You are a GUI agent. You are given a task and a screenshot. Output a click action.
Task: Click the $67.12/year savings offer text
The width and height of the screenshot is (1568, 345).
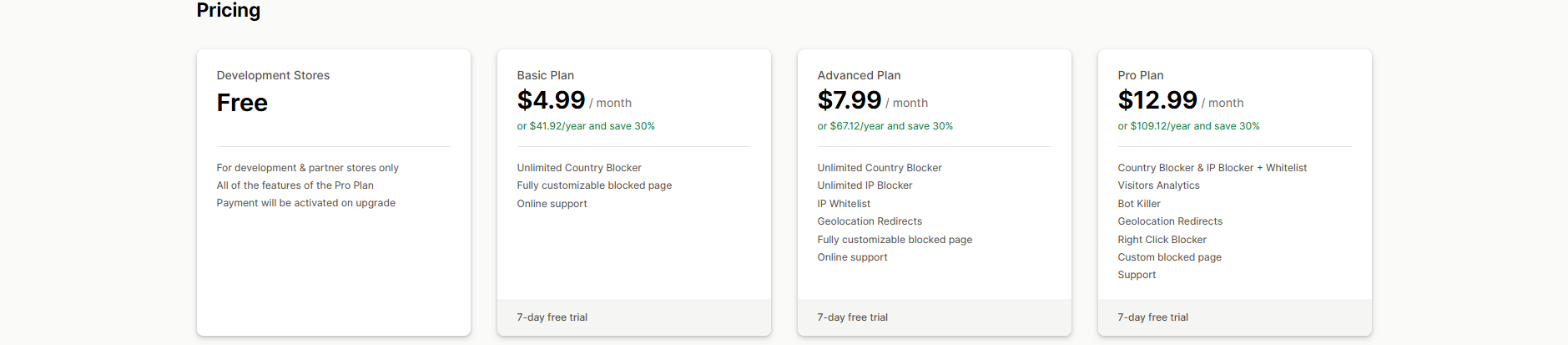coord(885,126)
